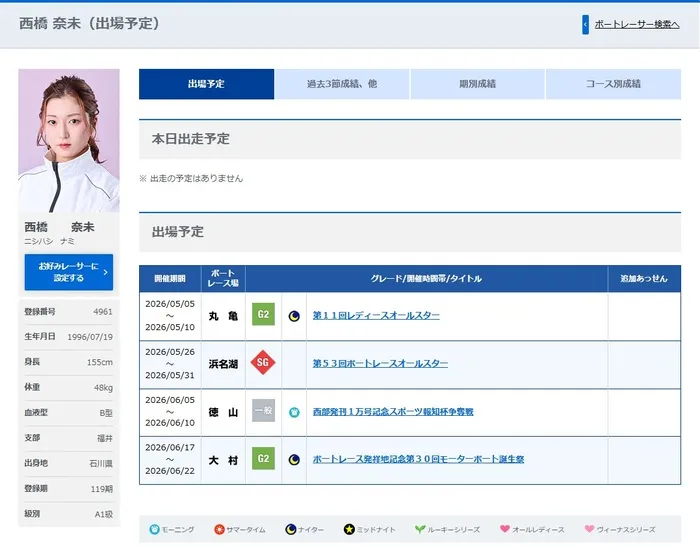The image size is (700, 553).
Task: Click morning clock icon in 徳山 row
Action: pyautogui.click(x=294, y=412)
